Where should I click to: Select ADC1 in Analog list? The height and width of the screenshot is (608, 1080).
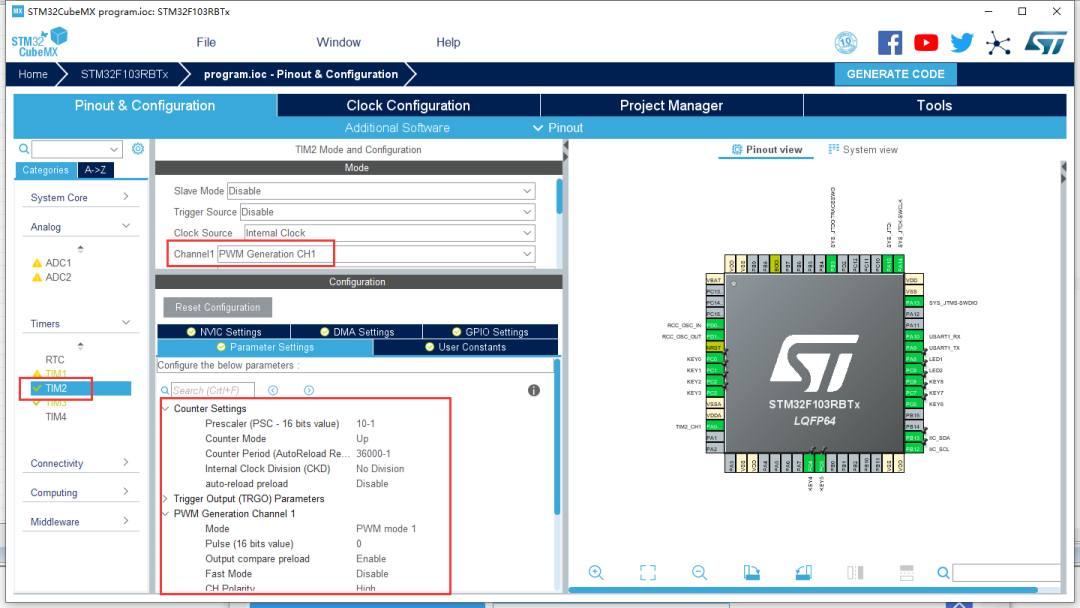(58, 263)
